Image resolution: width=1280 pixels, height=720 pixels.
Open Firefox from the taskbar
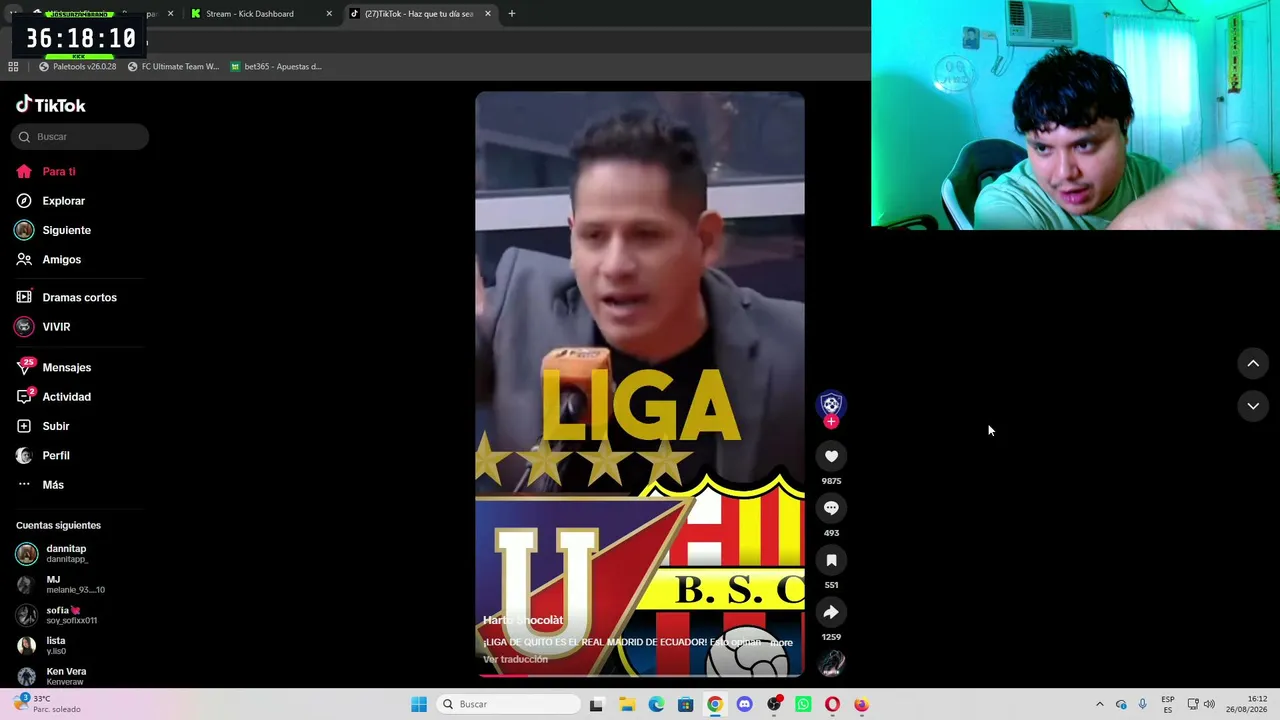click(x=861, y=704)
